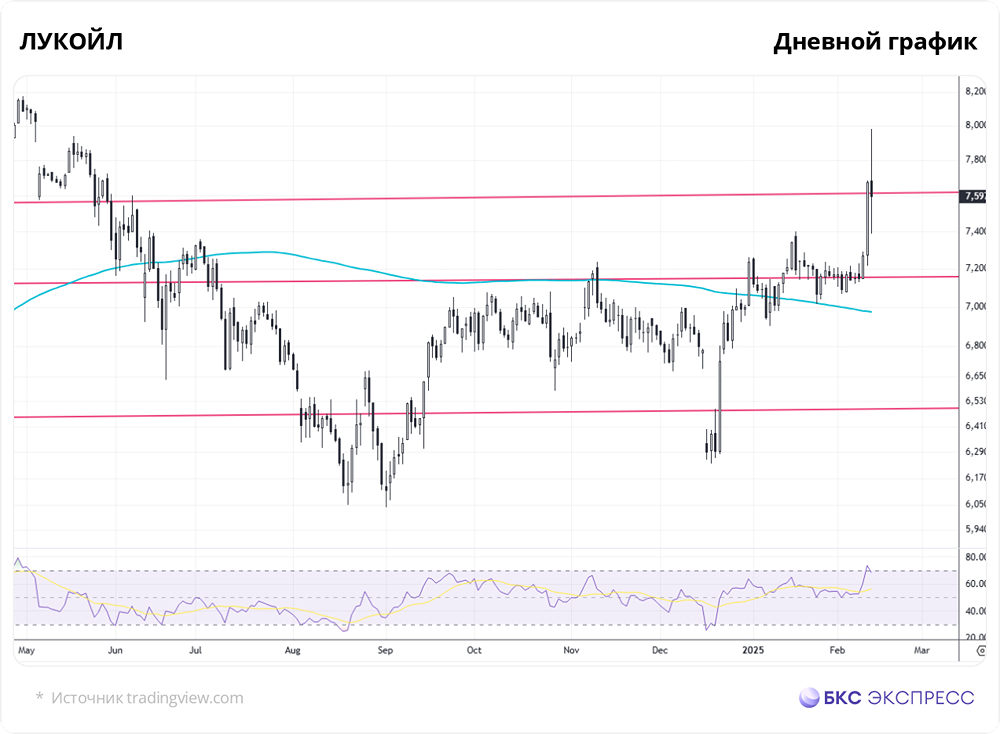Image resolution: width=1000 pixels, height=734 pixels.
Task: Click the 2025 label on the time axis
Action: [x=753, y=650]
